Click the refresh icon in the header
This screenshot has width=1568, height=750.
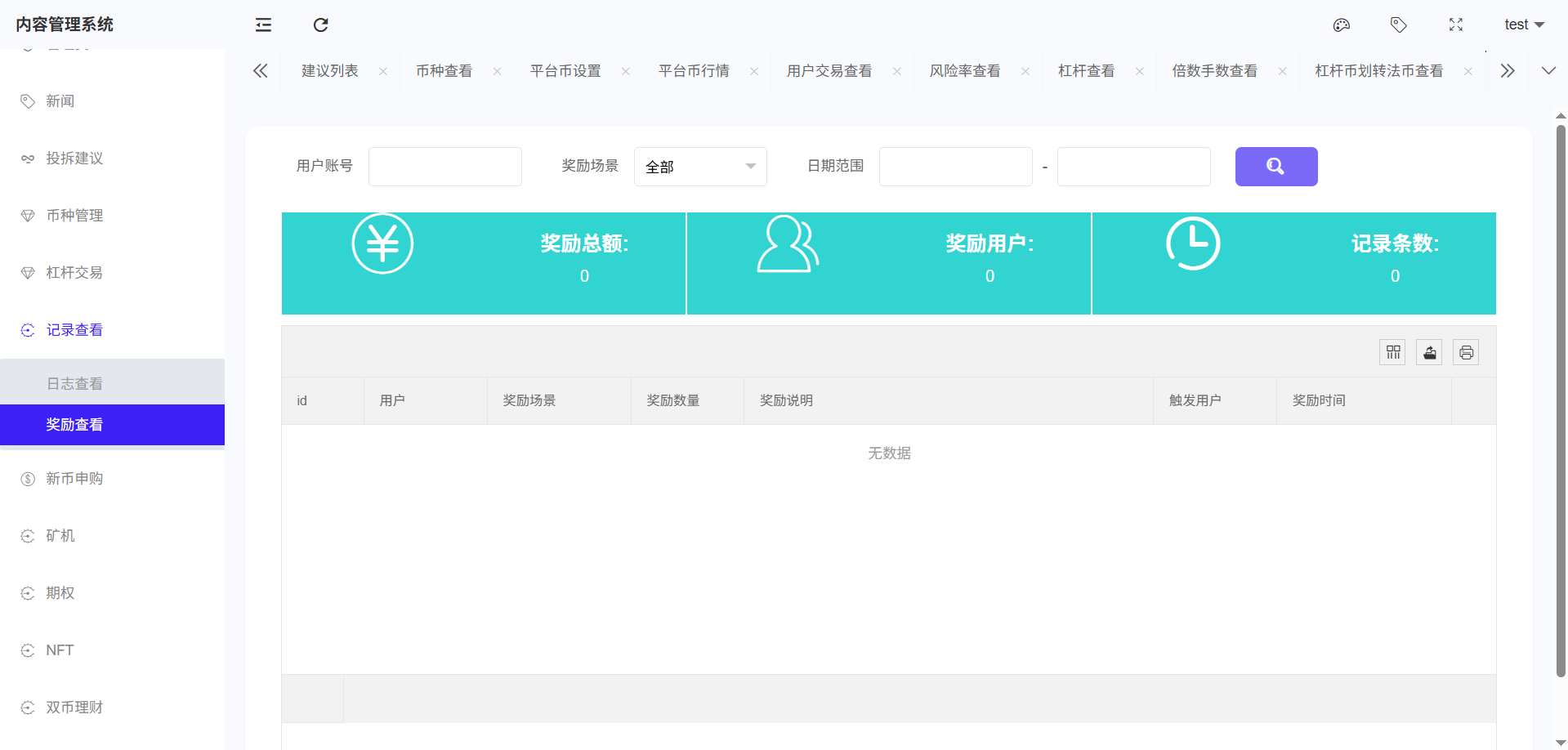[x=320, y=25]
